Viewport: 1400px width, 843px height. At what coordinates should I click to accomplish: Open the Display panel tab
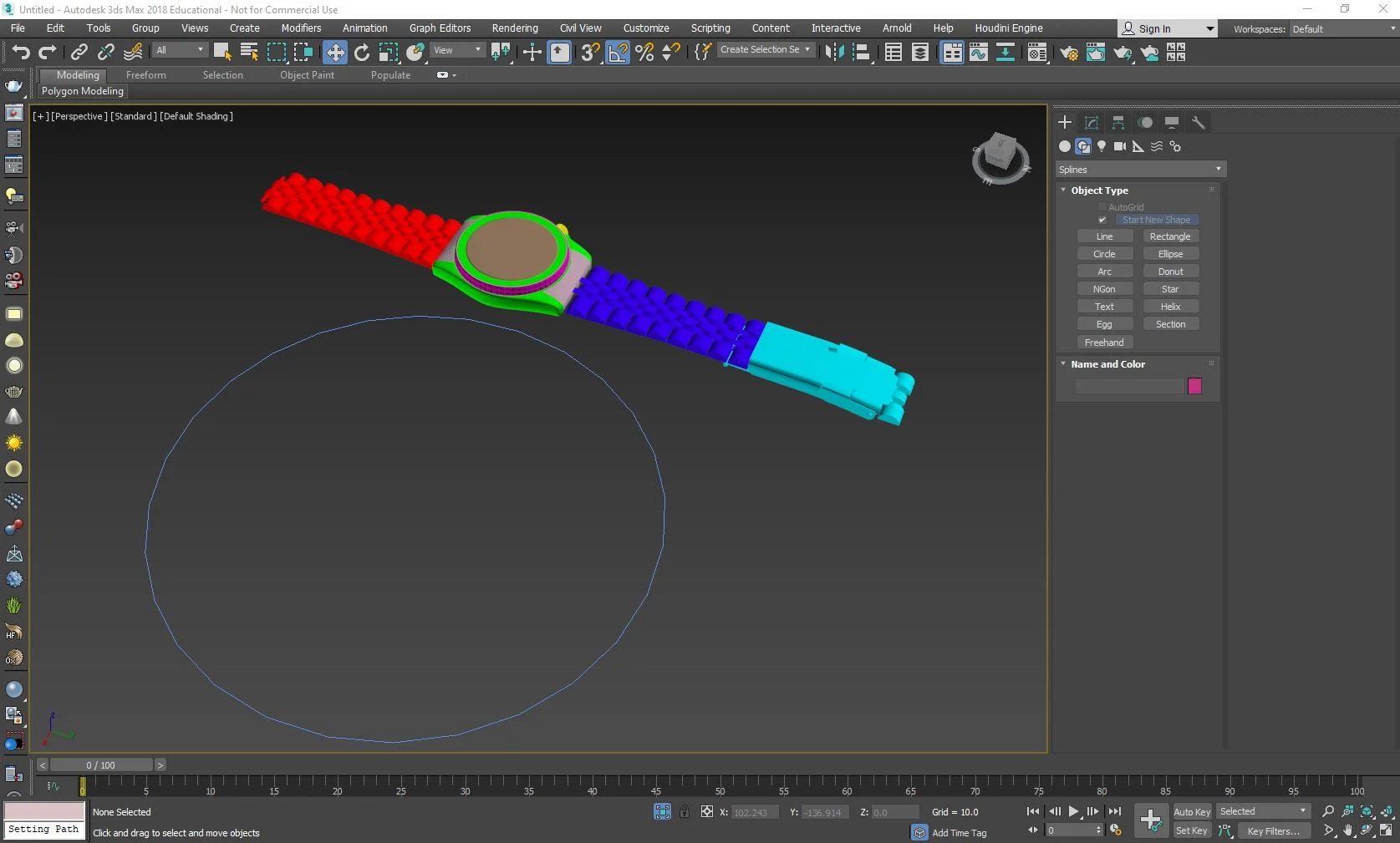pos(1172,123)
